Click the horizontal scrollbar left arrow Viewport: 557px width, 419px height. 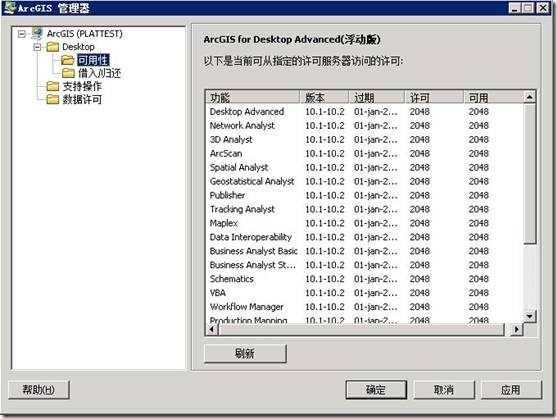click(212, 330)
